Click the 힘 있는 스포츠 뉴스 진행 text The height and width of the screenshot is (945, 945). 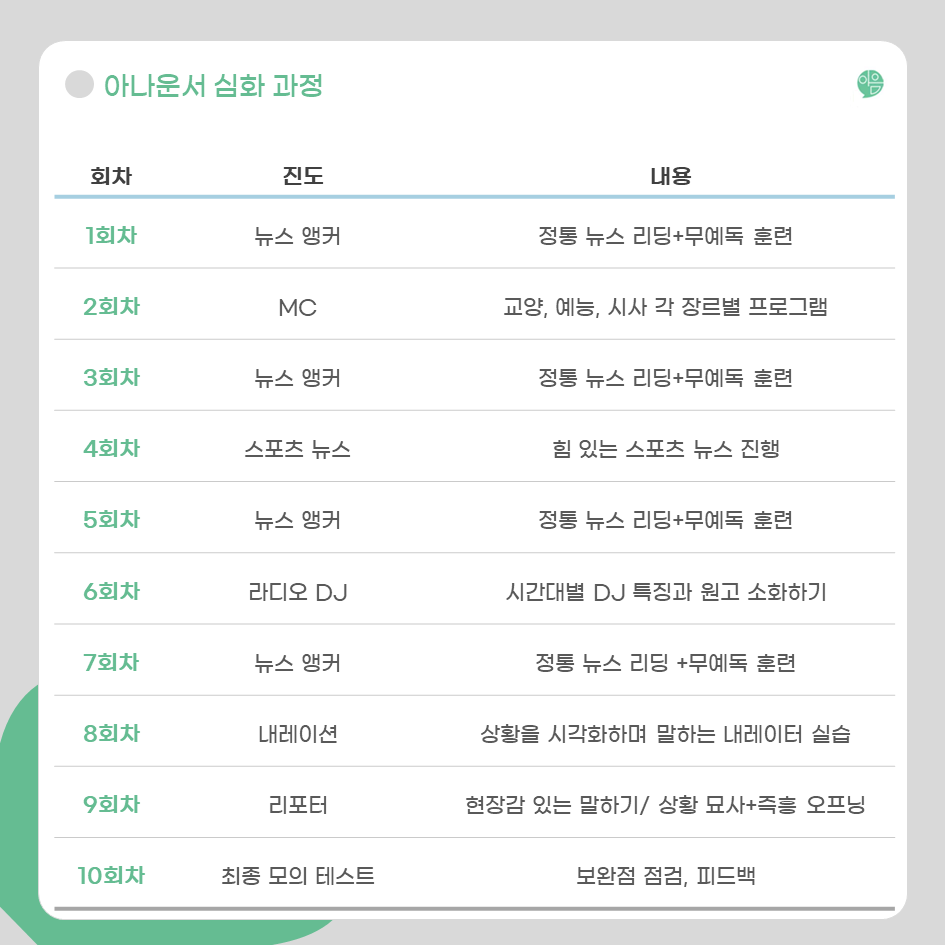point(666,449)
